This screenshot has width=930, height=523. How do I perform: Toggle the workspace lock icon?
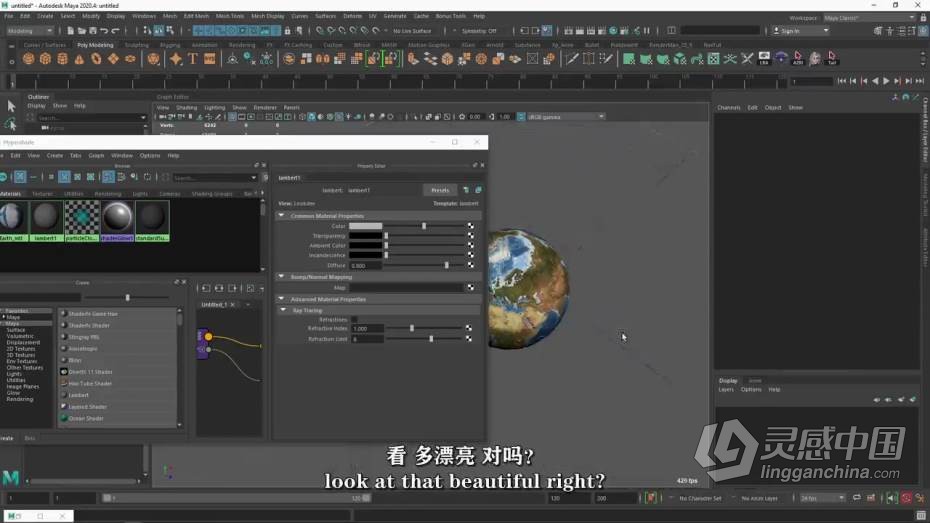(x=923, y=18)
